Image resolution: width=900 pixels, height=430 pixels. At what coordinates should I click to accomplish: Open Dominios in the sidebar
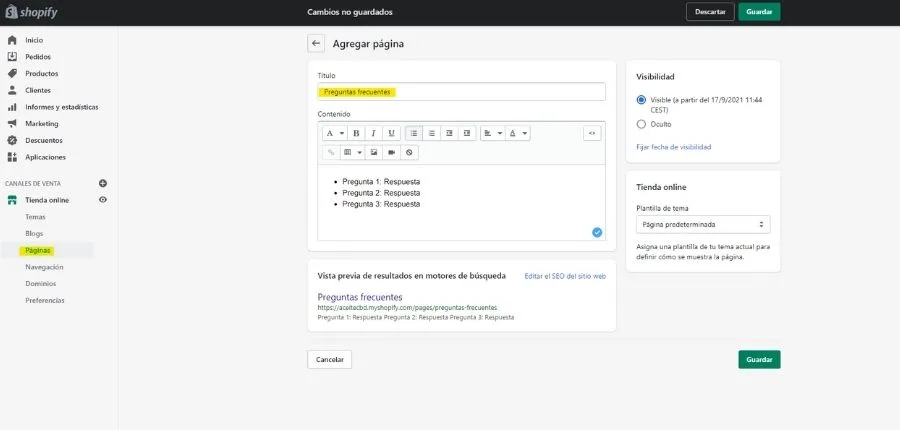pyautogui.click(x=41, y=284)
